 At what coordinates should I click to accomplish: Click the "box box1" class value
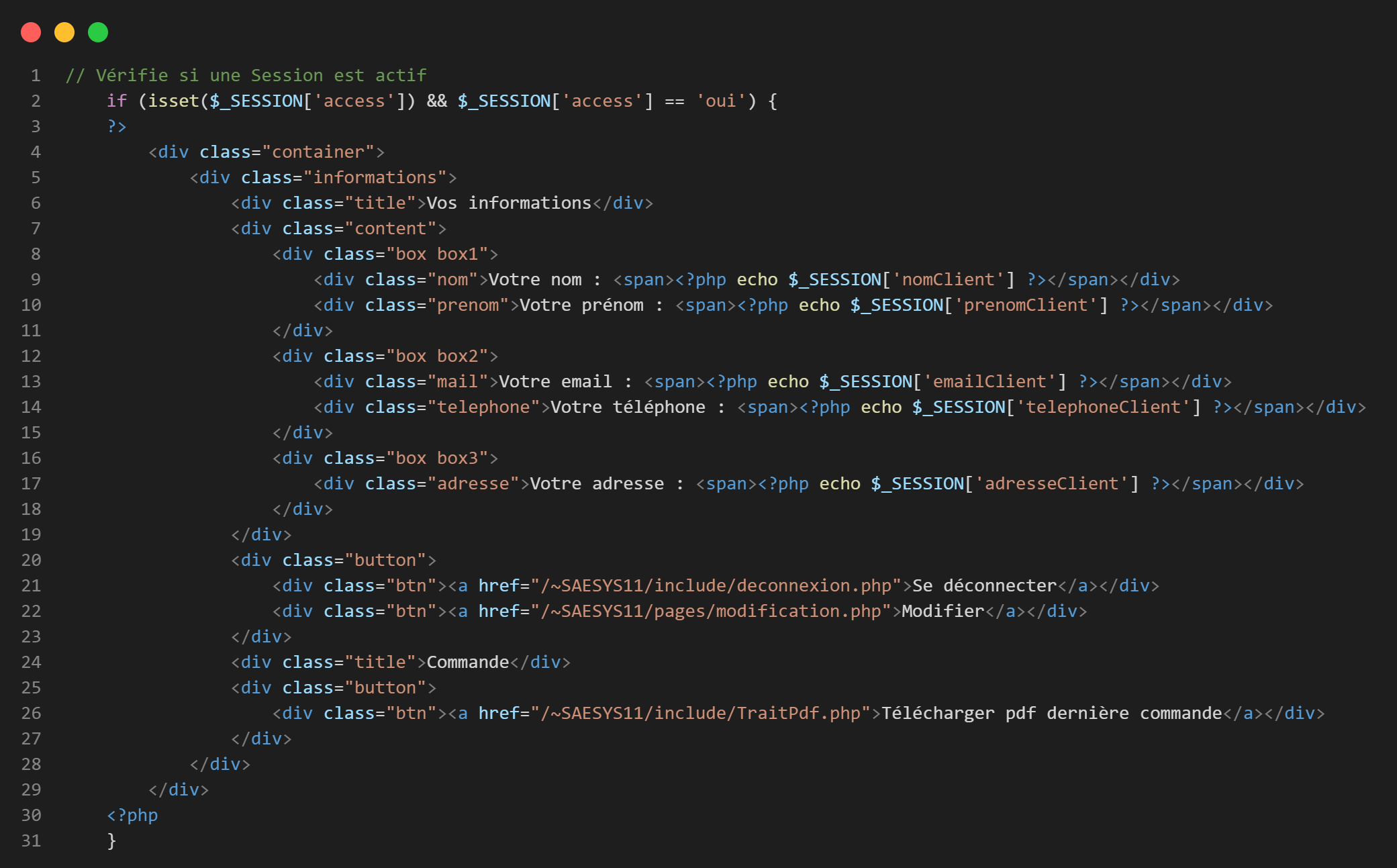click(x=437, y=254)
